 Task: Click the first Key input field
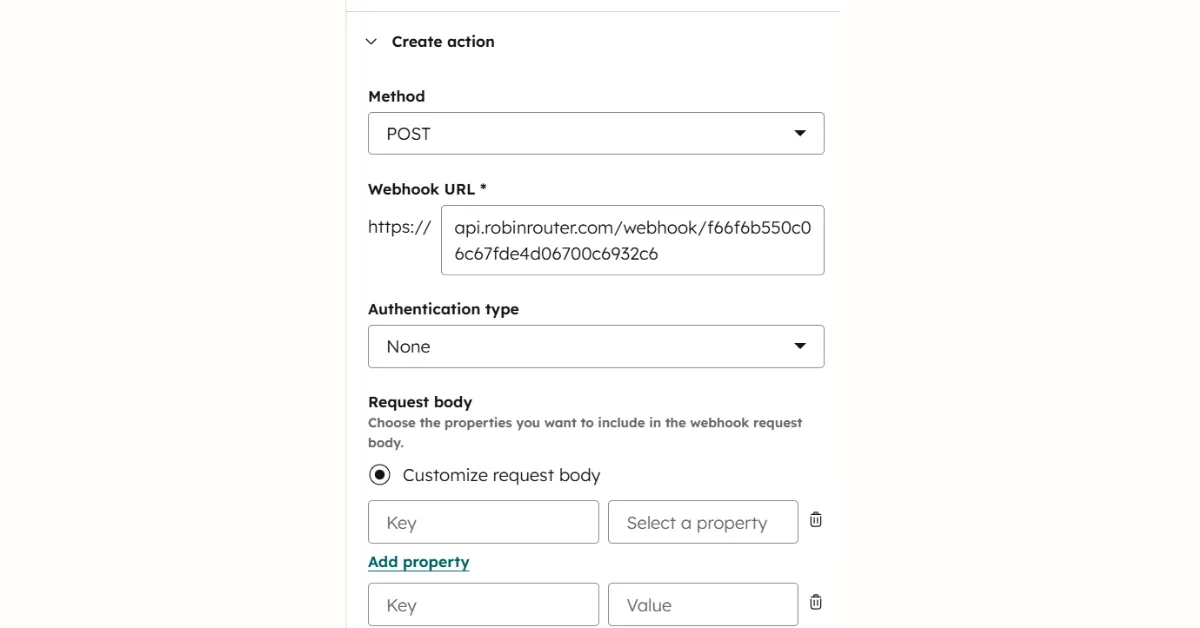pos(483,521)
